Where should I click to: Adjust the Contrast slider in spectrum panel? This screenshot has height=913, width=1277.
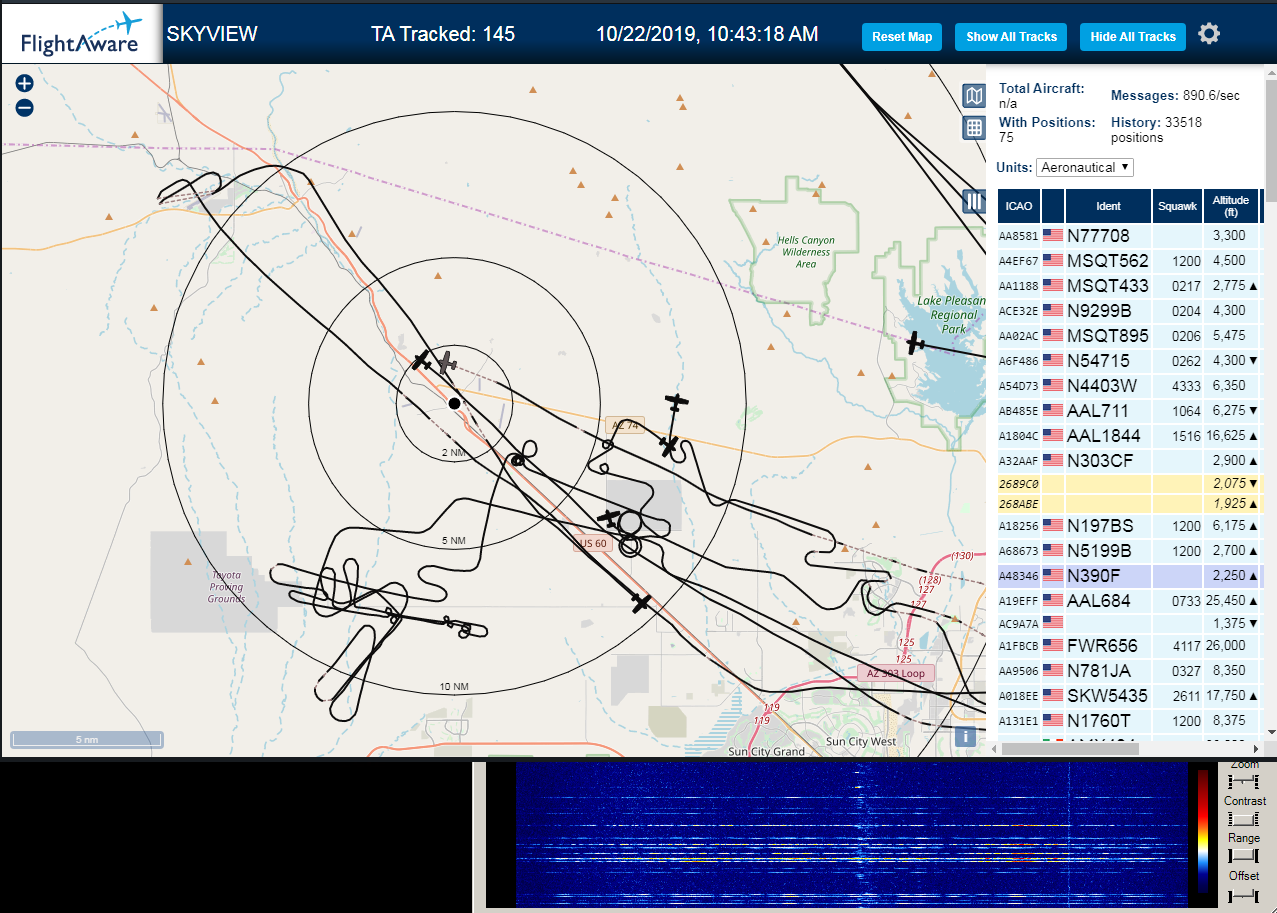tap(1244, 819)
